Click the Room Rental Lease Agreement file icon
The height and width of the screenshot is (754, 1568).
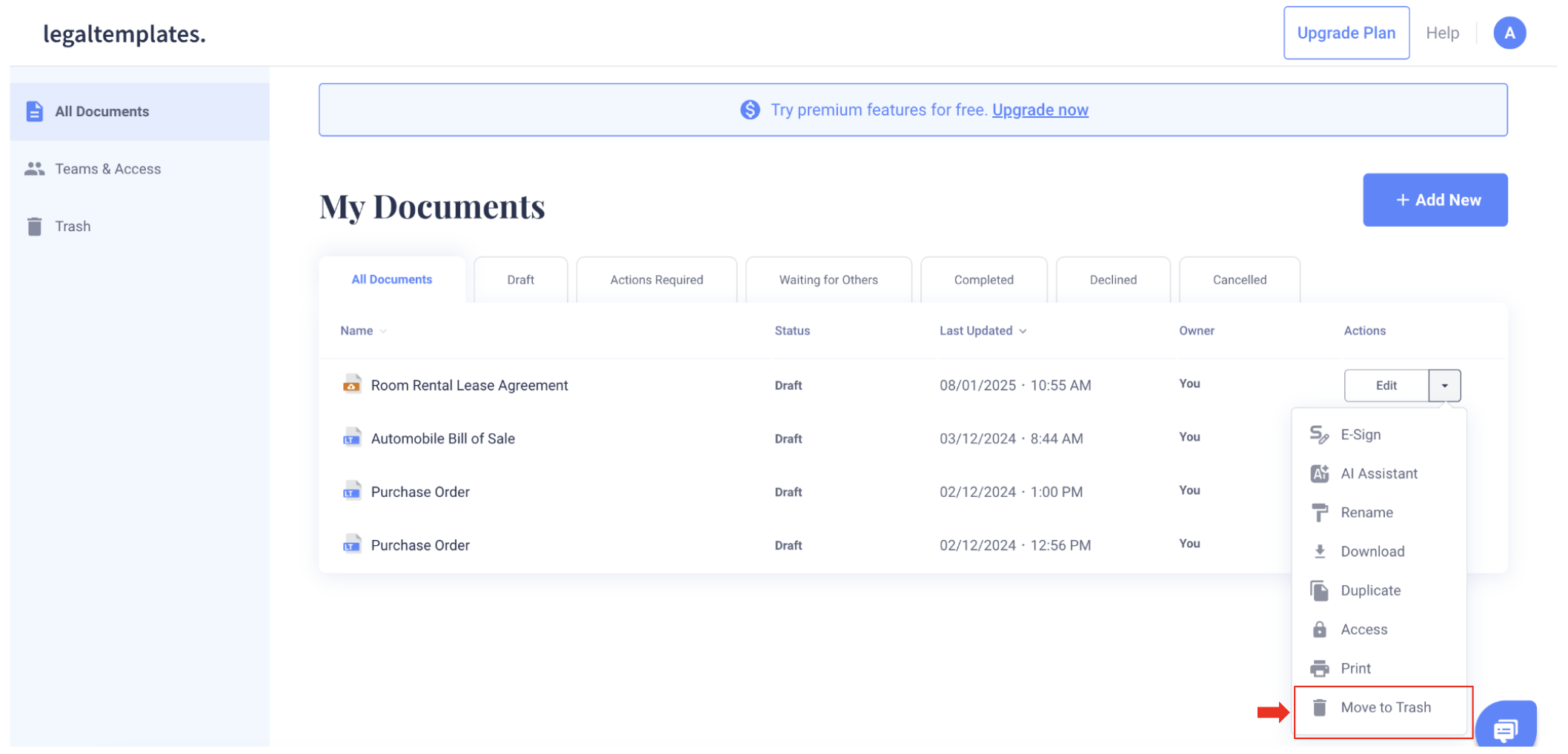click(352, 384)
